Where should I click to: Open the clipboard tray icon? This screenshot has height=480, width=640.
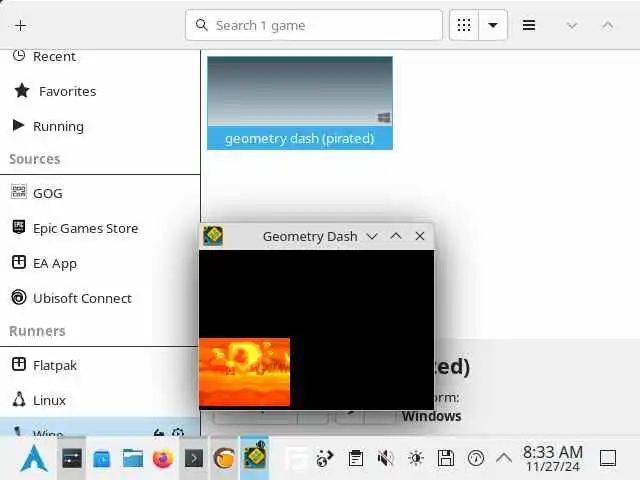tap(356, 458)
